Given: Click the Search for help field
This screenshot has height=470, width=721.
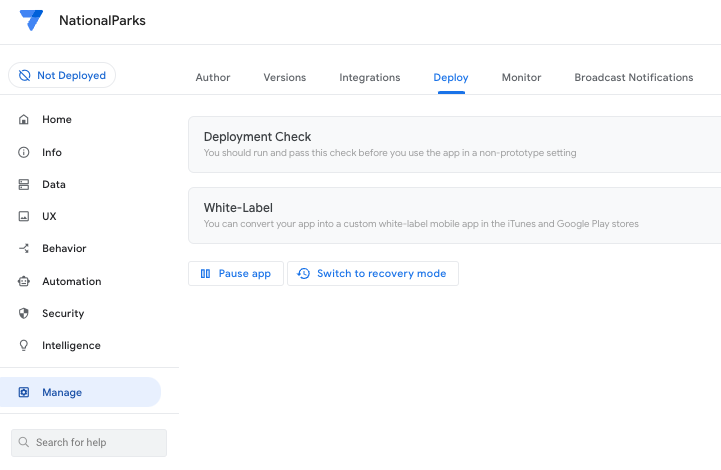Looking at the screenshot, I should pyautogui.click(x=89, y=443).
